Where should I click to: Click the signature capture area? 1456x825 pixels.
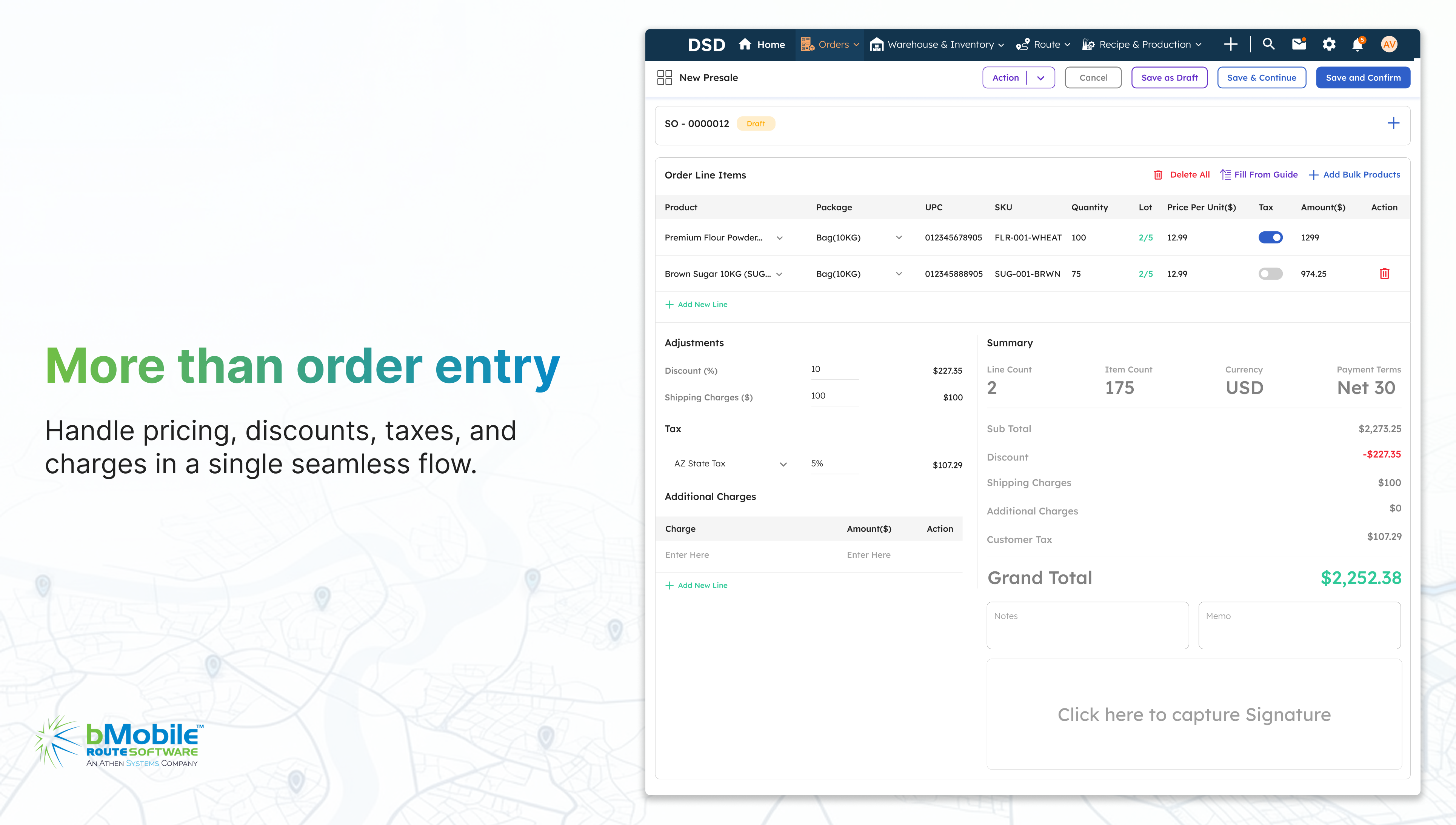pos(1194,714)
